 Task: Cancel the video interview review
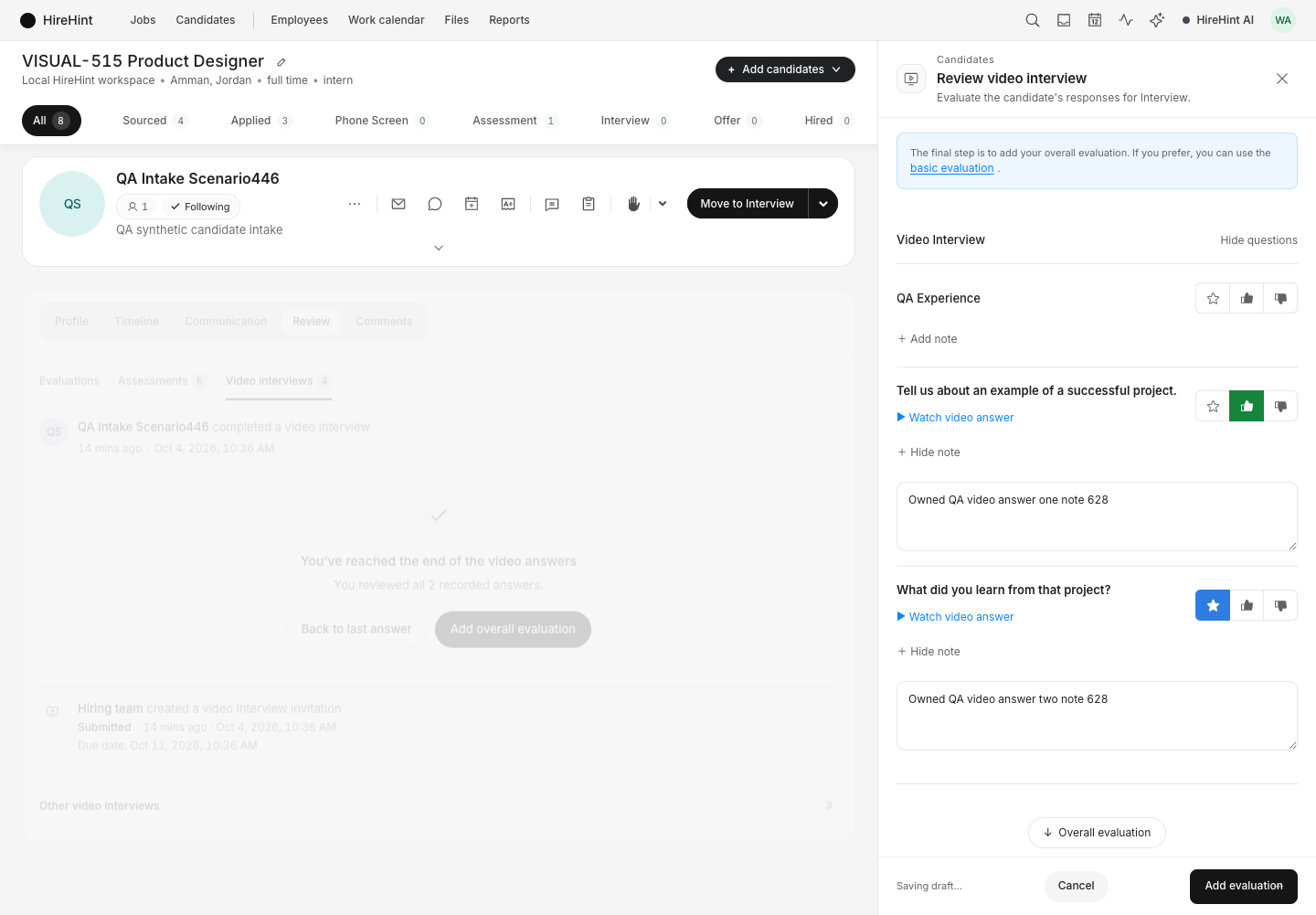pyautogui.click(x=1076, y=886)
